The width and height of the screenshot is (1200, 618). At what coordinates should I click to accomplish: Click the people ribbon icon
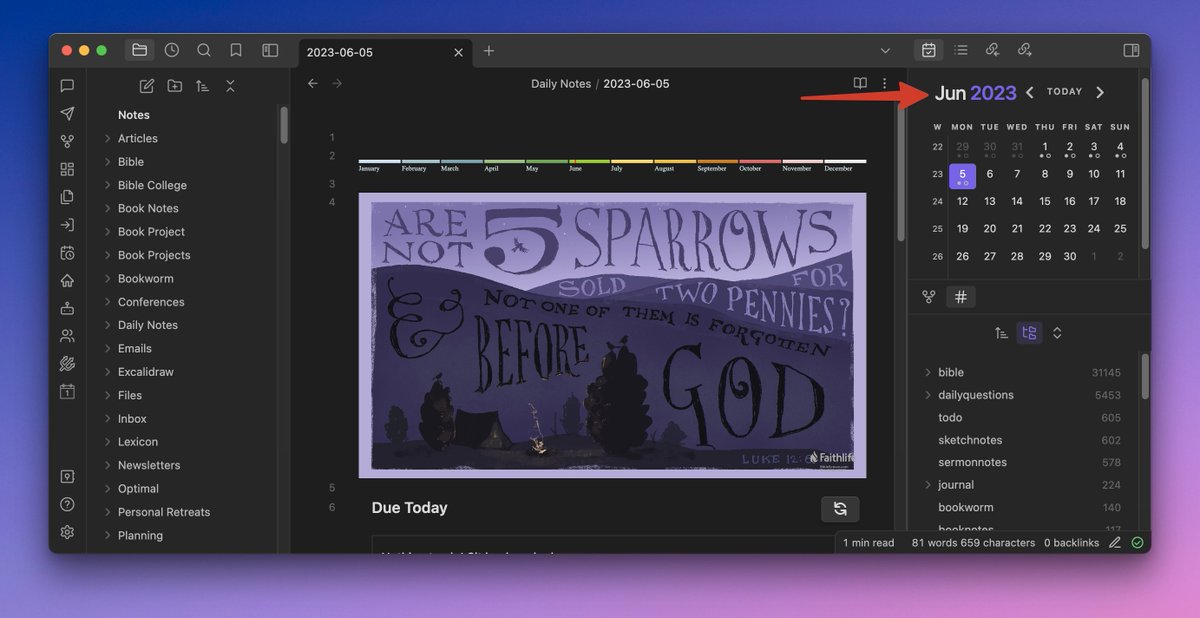coord(67,336)
